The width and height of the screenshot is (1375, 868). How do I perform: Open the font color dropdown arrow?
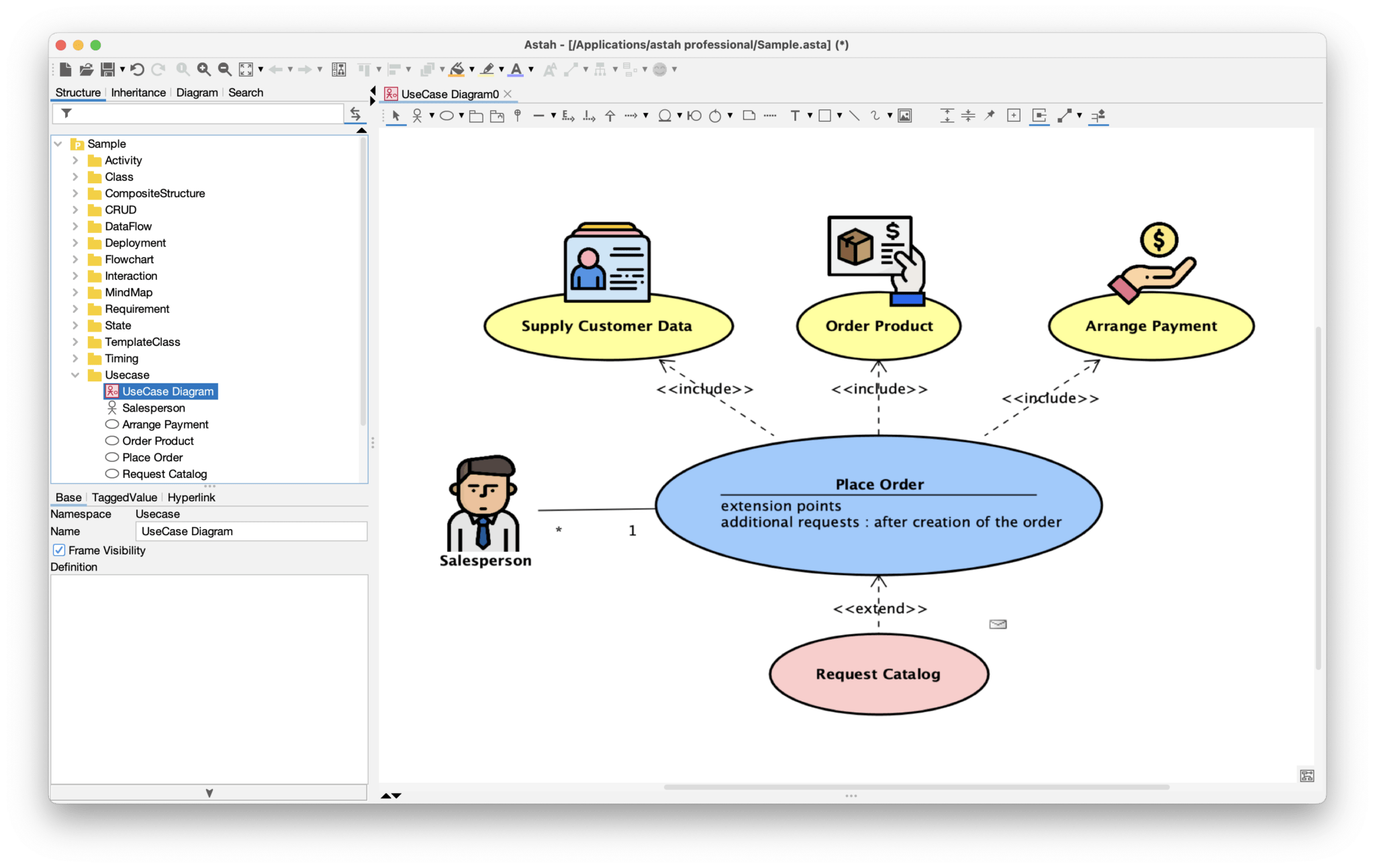tap(531, 70)
